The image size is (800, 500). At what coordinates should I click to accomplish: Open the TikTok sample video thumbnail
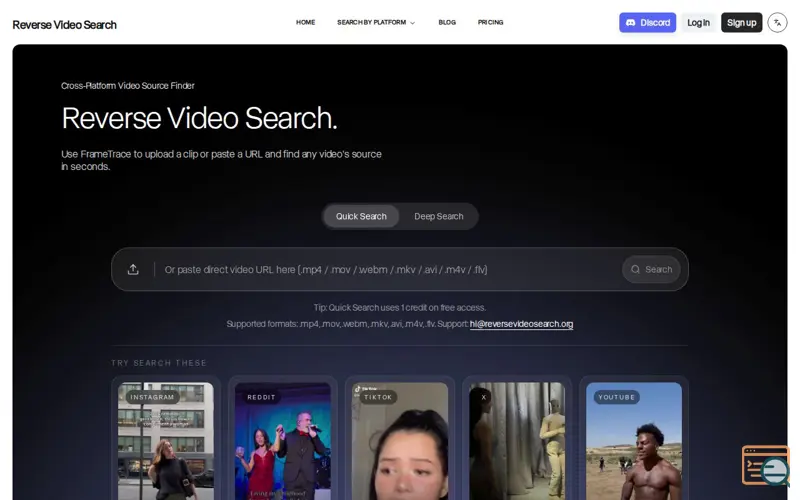[400, 441]
